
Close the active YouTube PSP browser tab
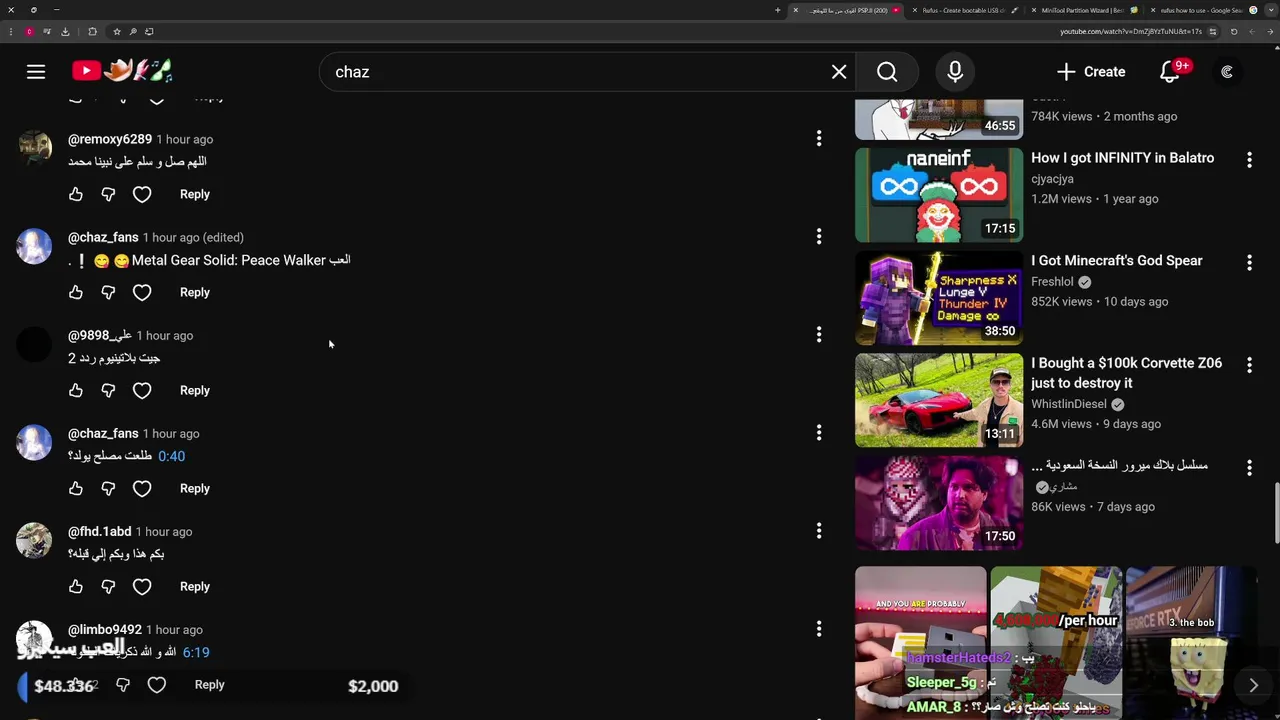[x=796, y=10]
